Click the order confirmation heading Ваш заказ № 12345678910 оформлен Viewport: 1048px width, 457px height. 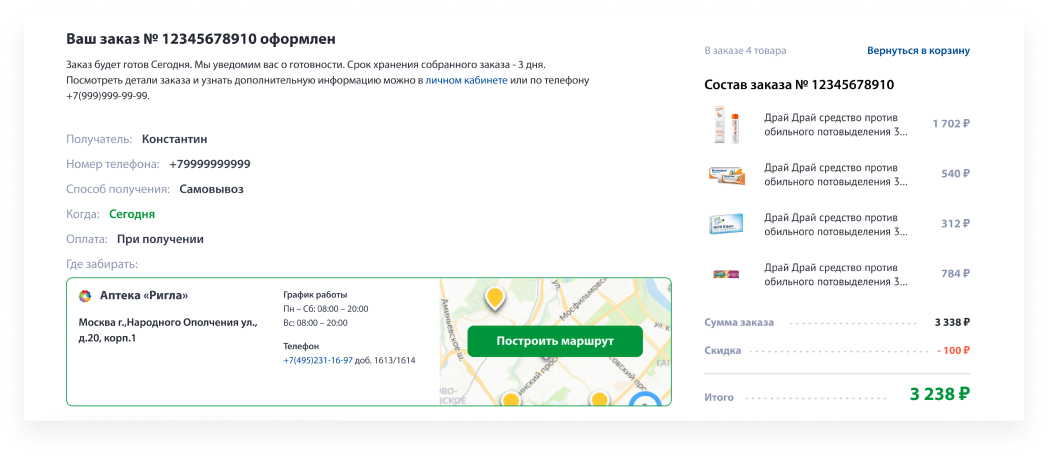201,39
